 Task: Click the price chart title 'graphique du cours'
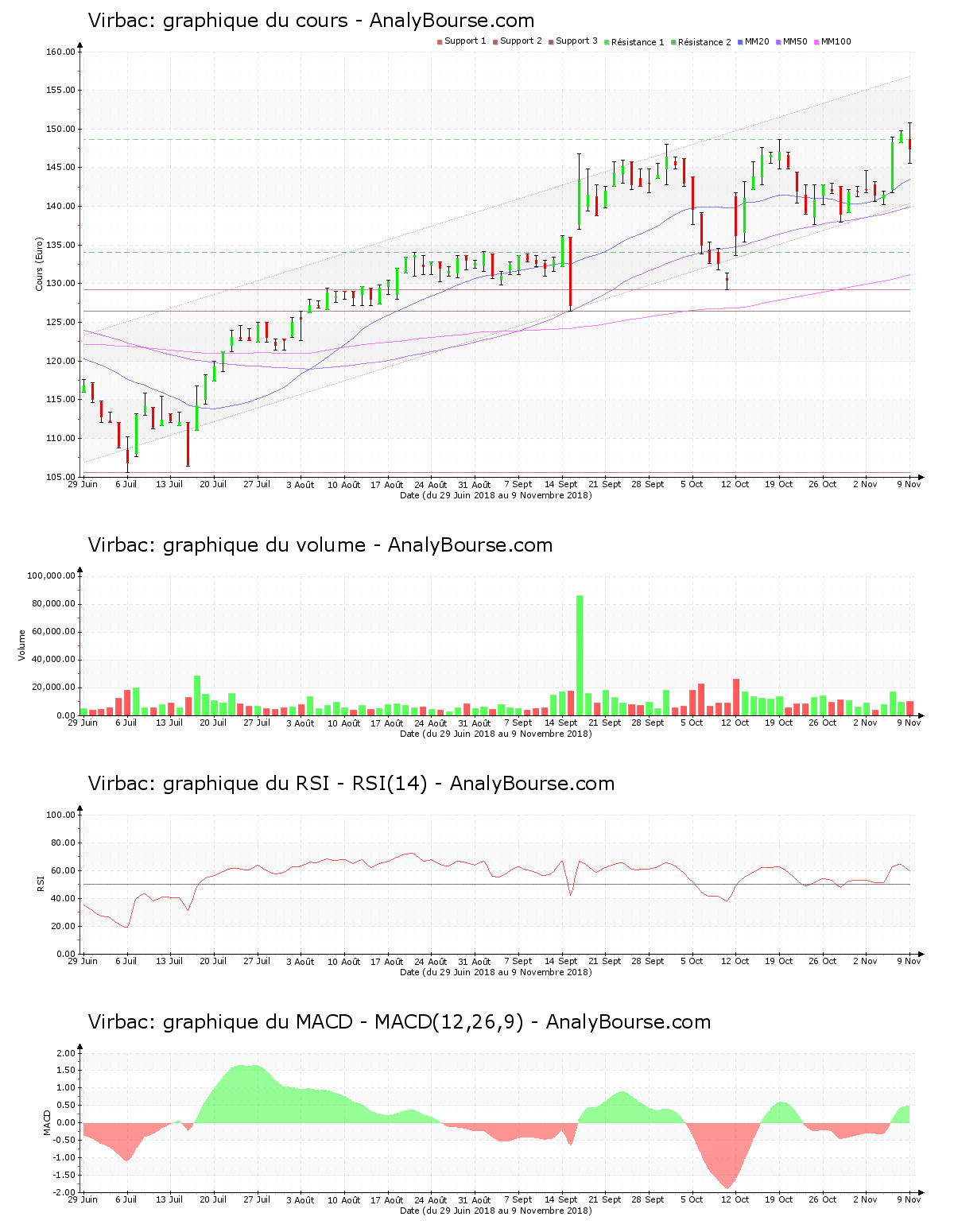(x=255, y=21)
